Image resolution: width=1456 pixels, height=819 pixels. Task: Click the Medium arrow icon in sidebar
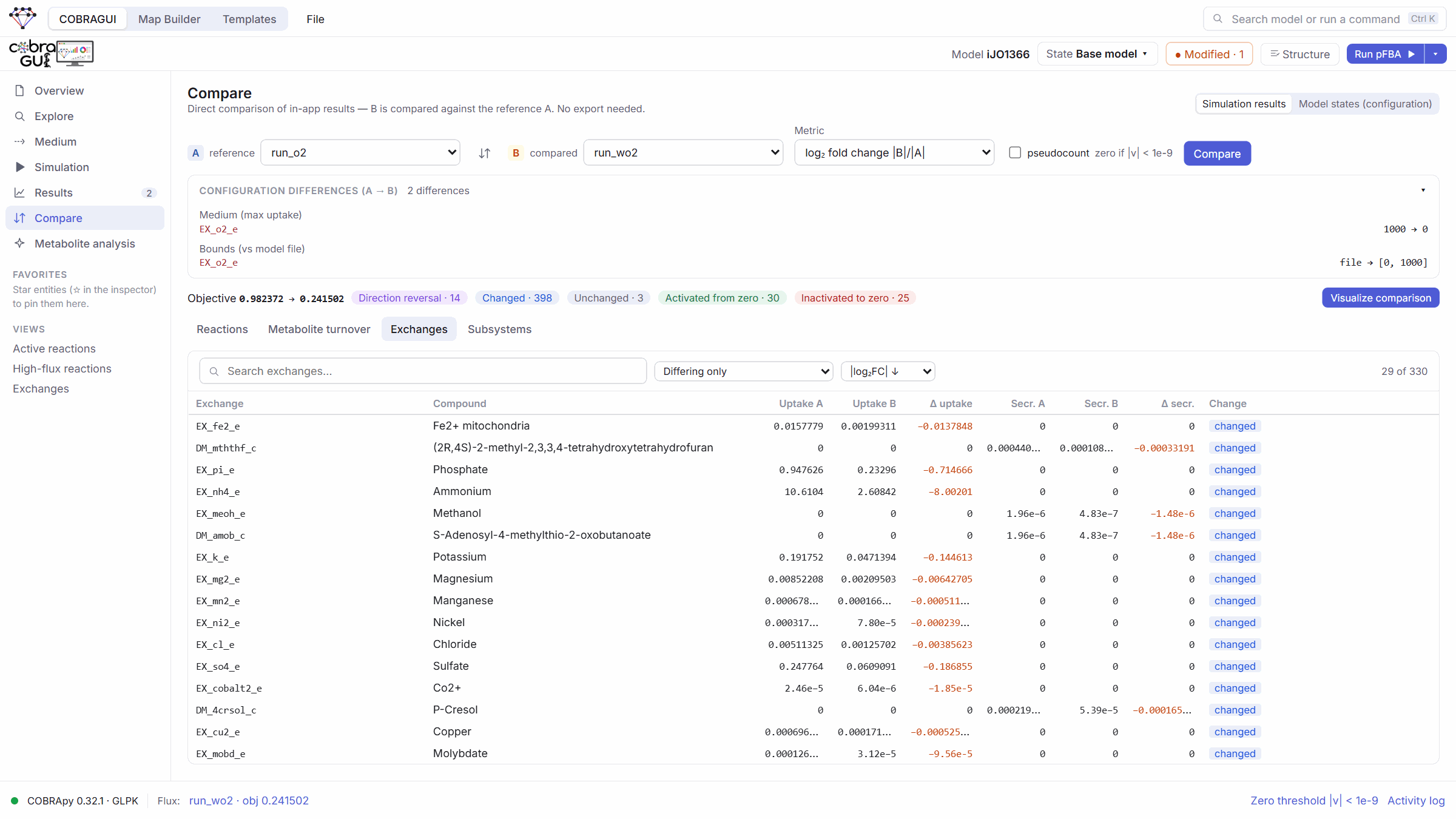pyautogui.click(x=20, y=141)
